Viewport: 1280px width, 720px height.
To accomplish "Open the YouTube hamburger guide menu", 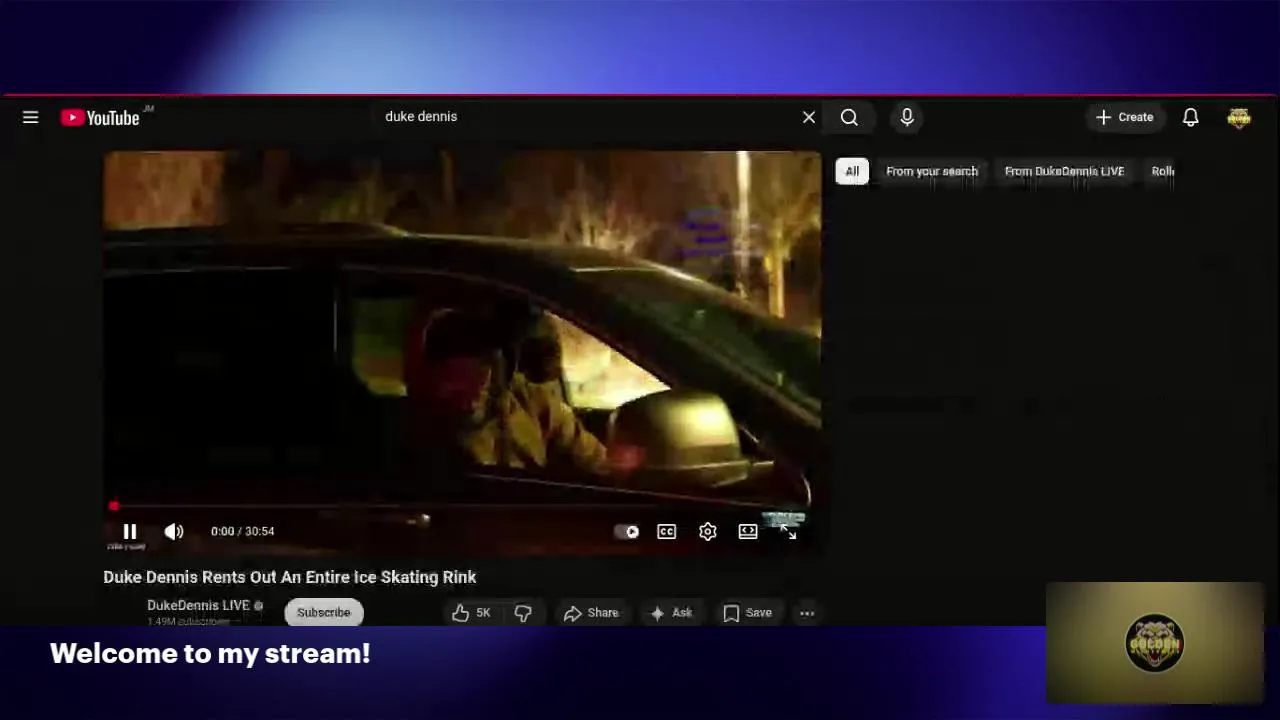I will (x=31, y=117).
